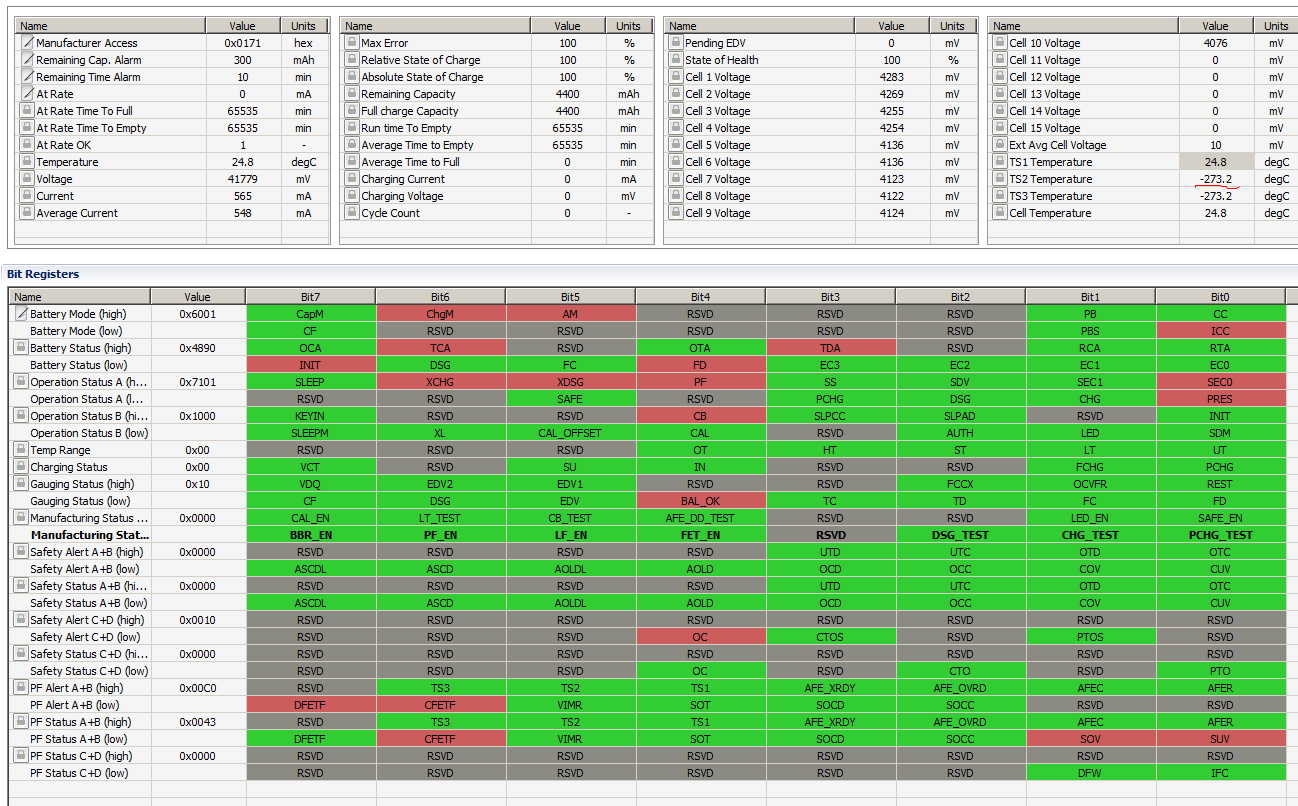Select the TS2 Temperature value -273.2
Viewport: 1298px width, 806px height.
[x=1216, y=179]
